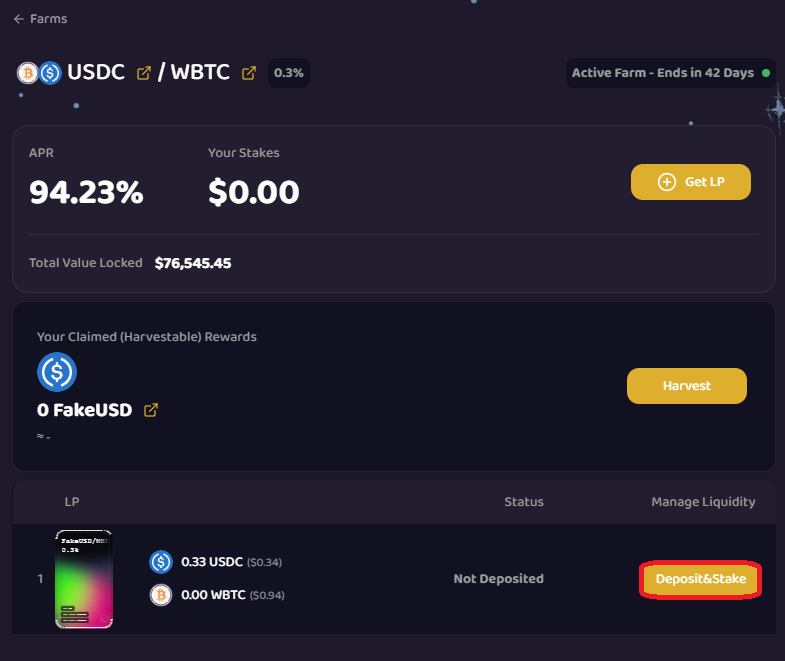This screenshot has height=661, width=785.
Task: Click the Manage Liquidity column header
Action: click(x=703, y=502)
